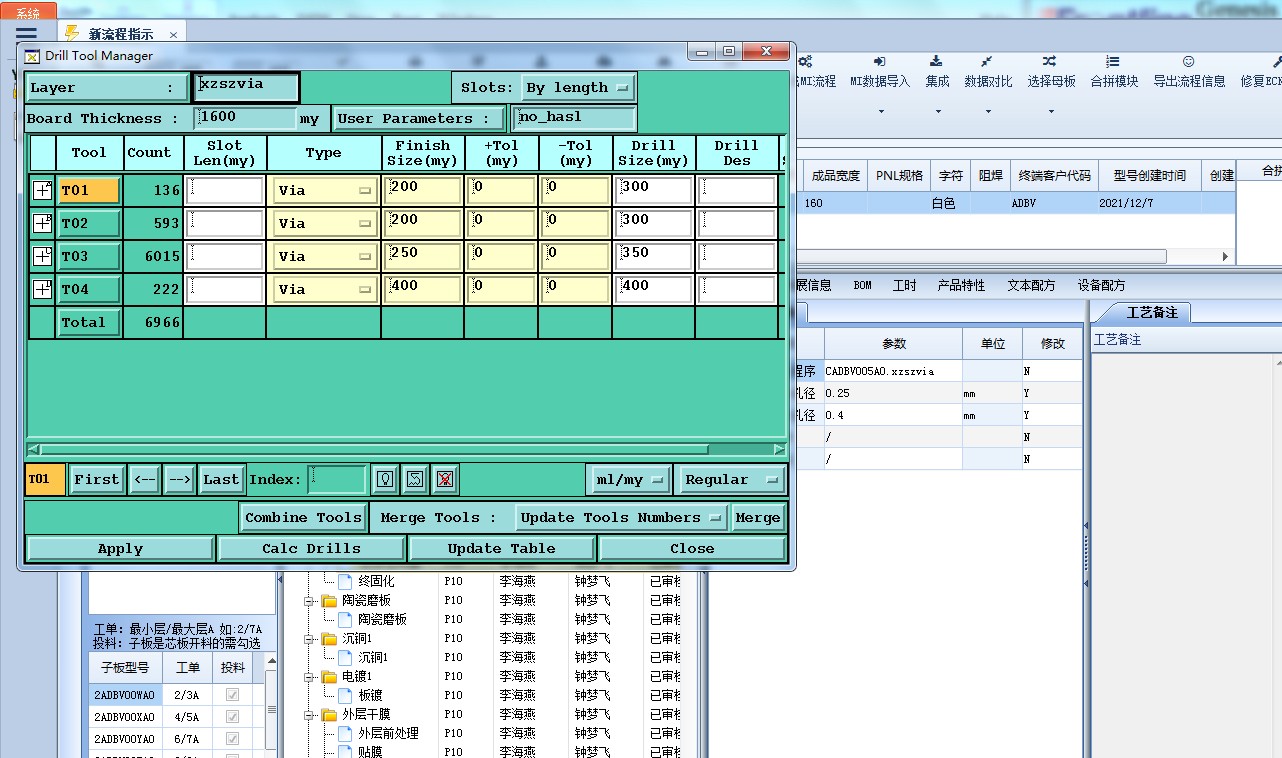Viewport: 1282px width, 758px height.
Task: Click the Update Table button
Action: click(x=502, y=549)
